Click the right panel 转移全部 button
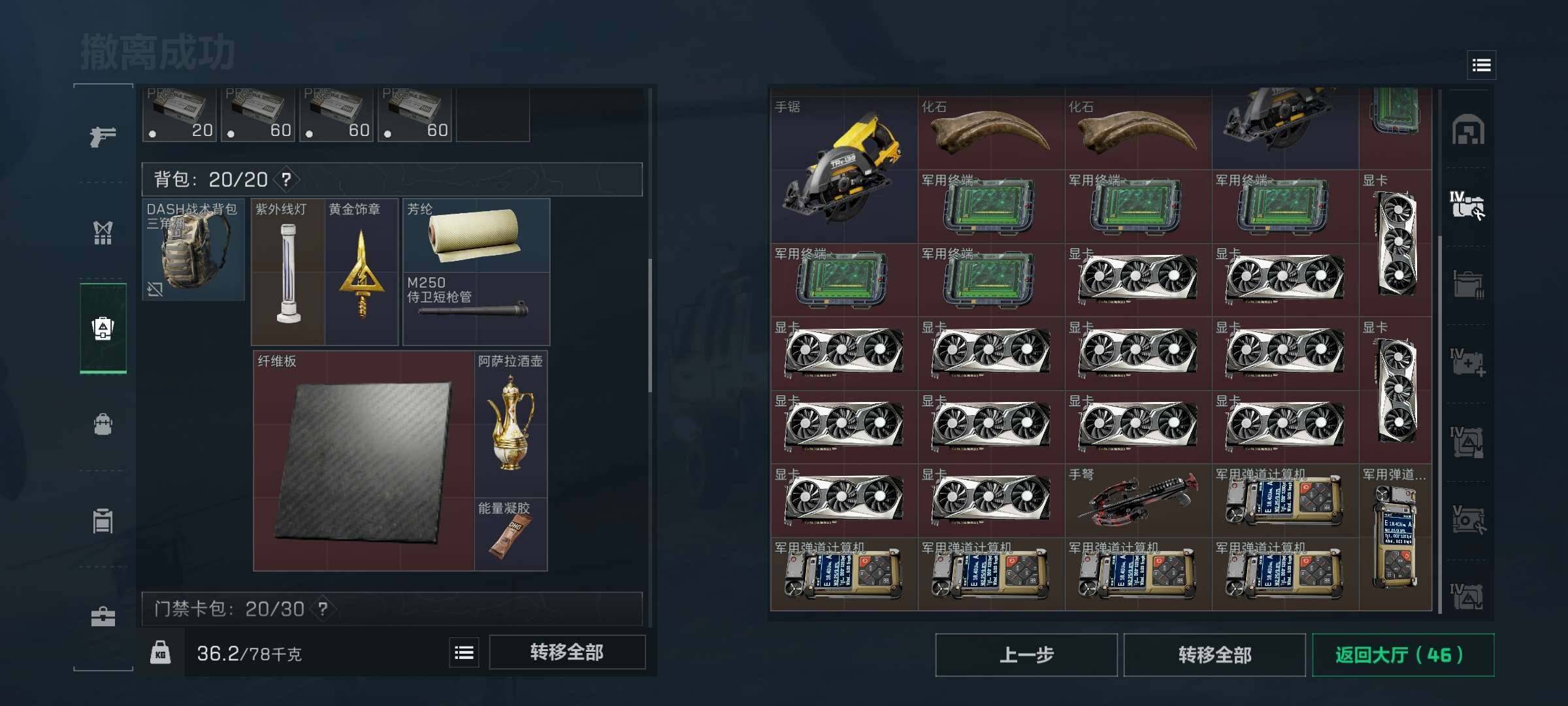 [1215, 654]
